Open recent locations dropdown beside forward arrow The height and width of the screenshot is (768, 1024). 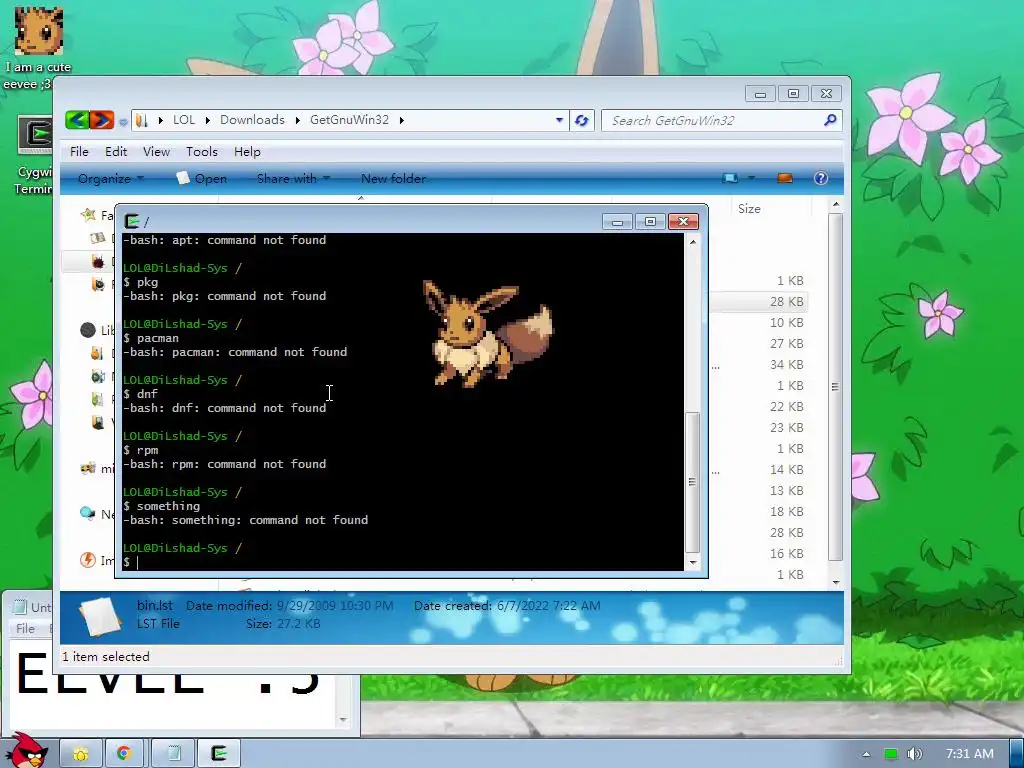click(123, 121)
